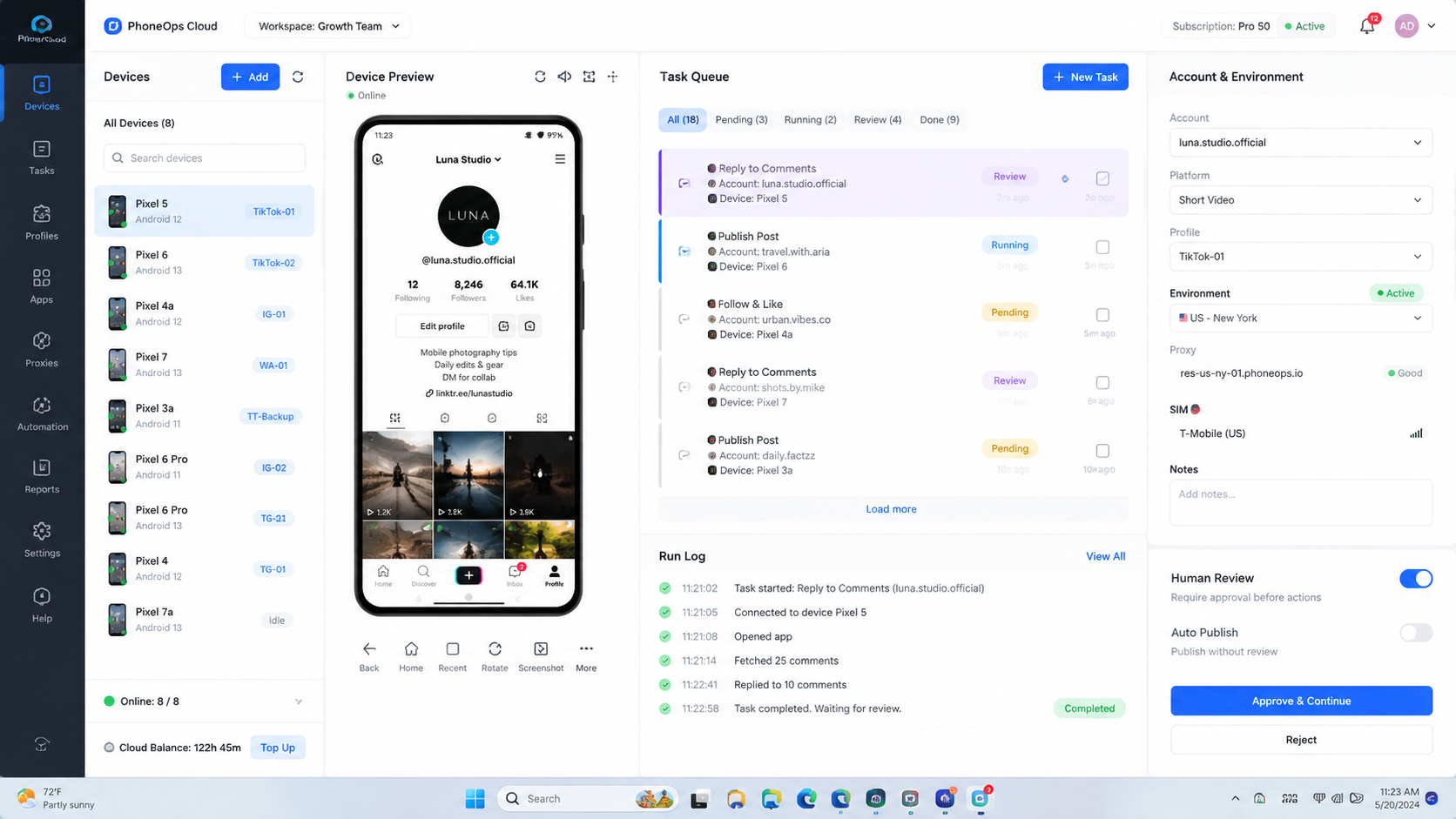1456x819 pixels.
Task: Go to Devices in the left sidebar
Action: tap(42, 93)
